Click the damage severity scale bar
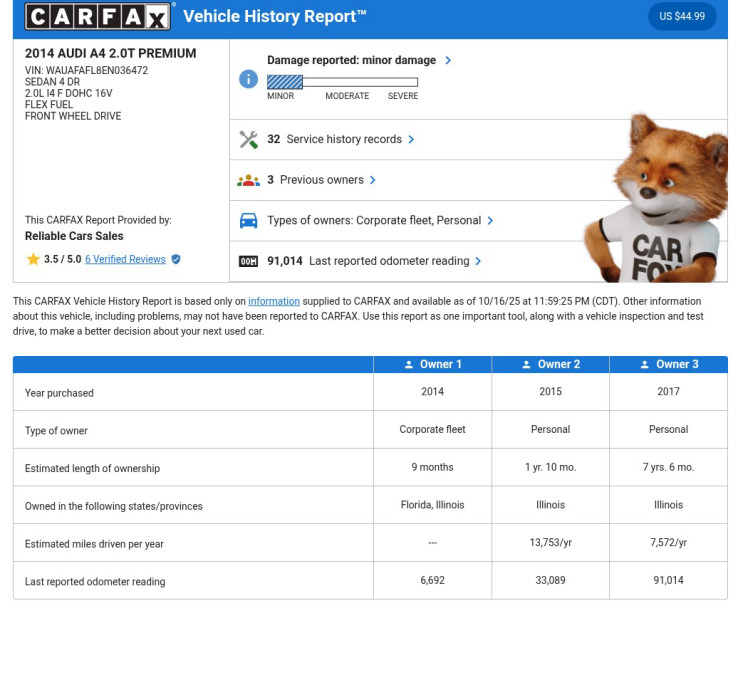 [342, 82]
